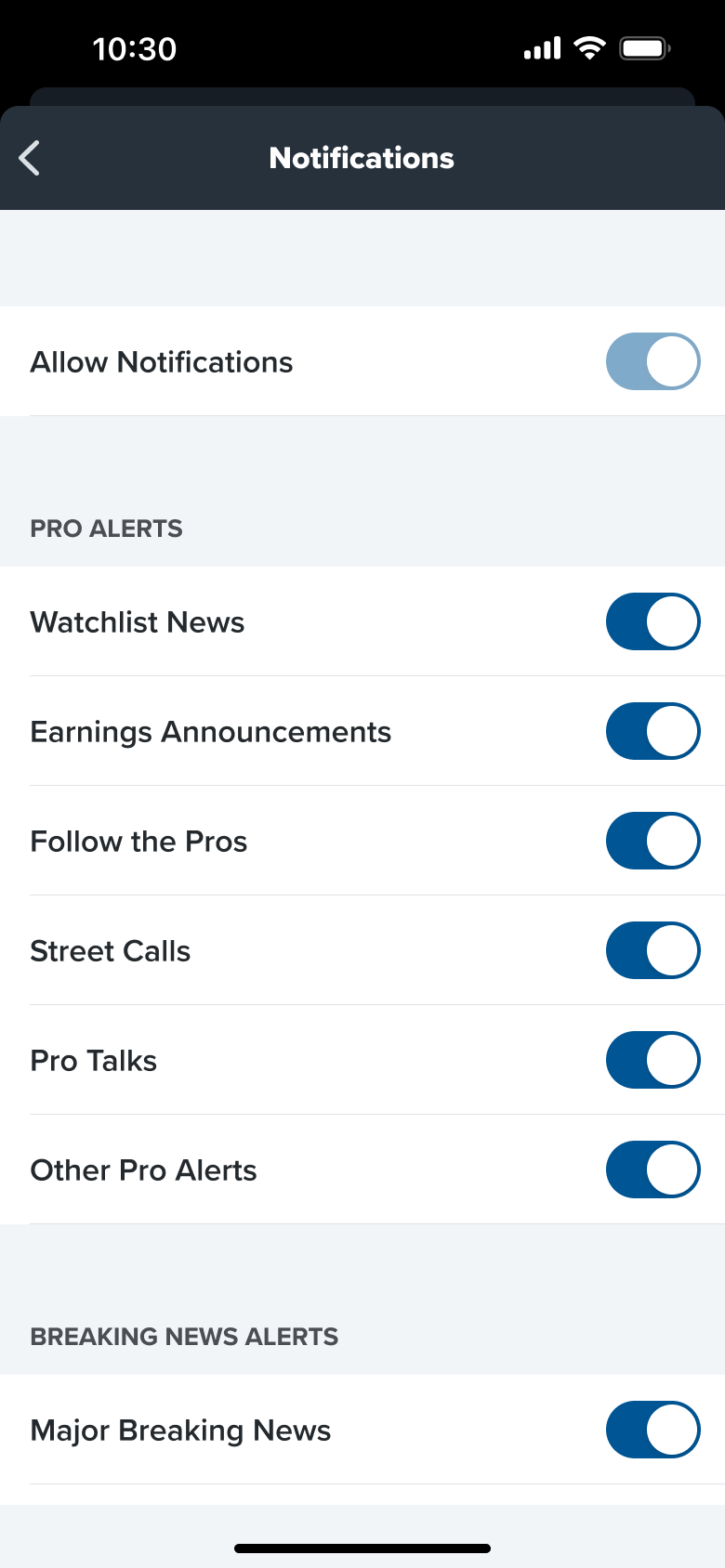This screenshot has width=725, height=1568.
Task: Switch off Follow the Pros alerts
Action: 652,841
